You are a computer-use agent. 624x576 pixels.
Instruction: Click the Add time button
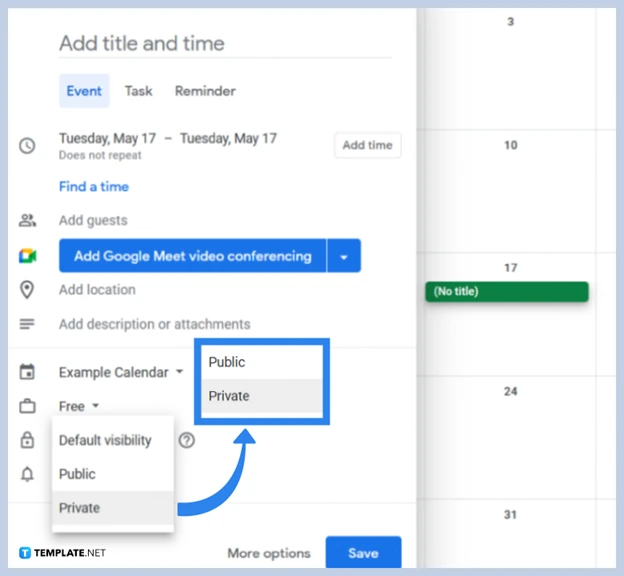pos(367,145)
